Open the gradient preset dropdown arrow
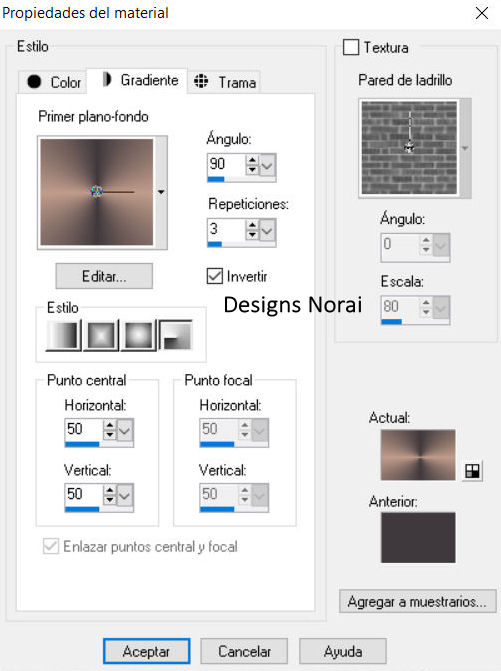 (161, 192)
